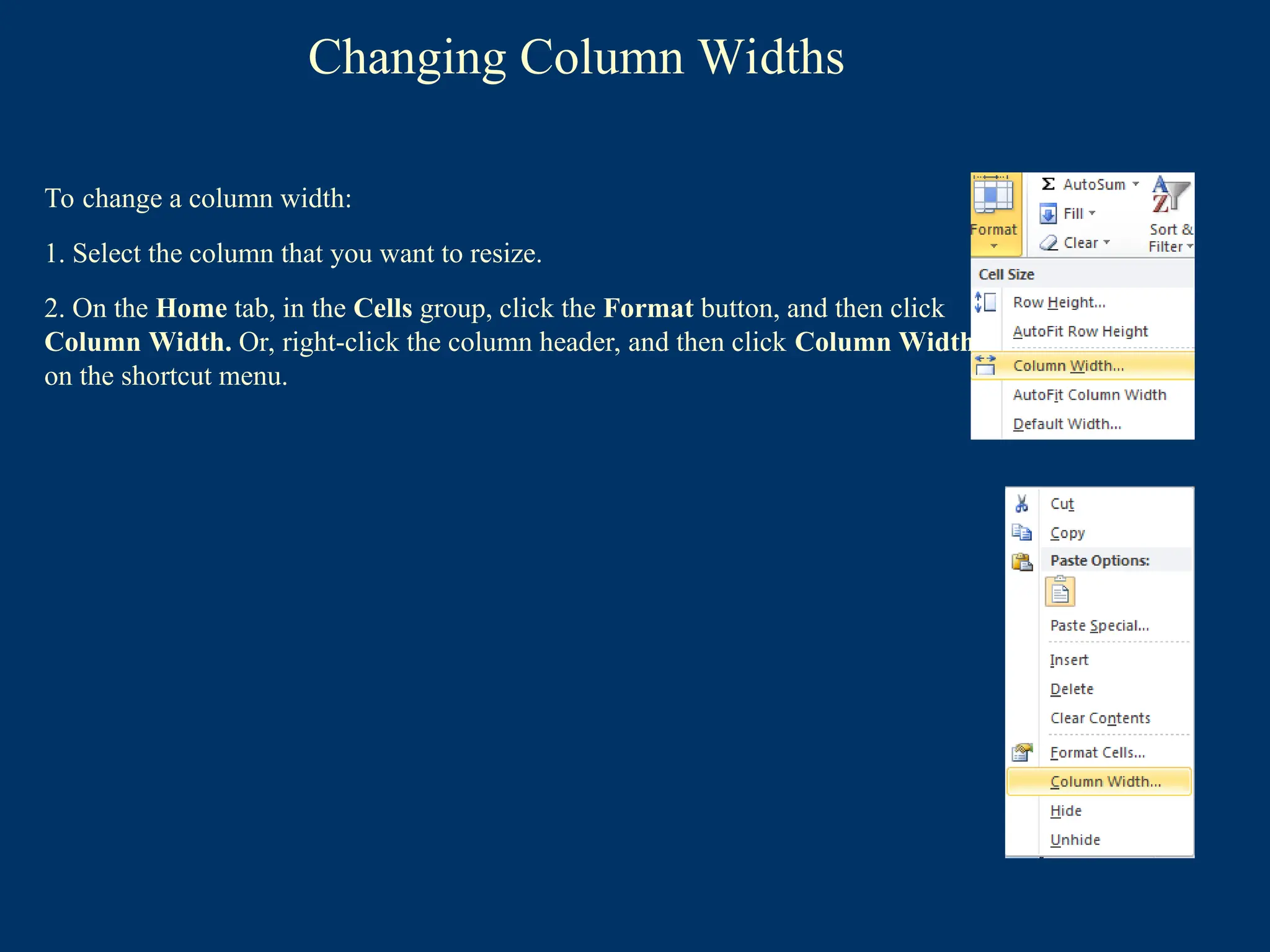Choose Paste Special... in shortcut menu
The width and height of the screenshot is (1270, 952).
(1099, 625)
